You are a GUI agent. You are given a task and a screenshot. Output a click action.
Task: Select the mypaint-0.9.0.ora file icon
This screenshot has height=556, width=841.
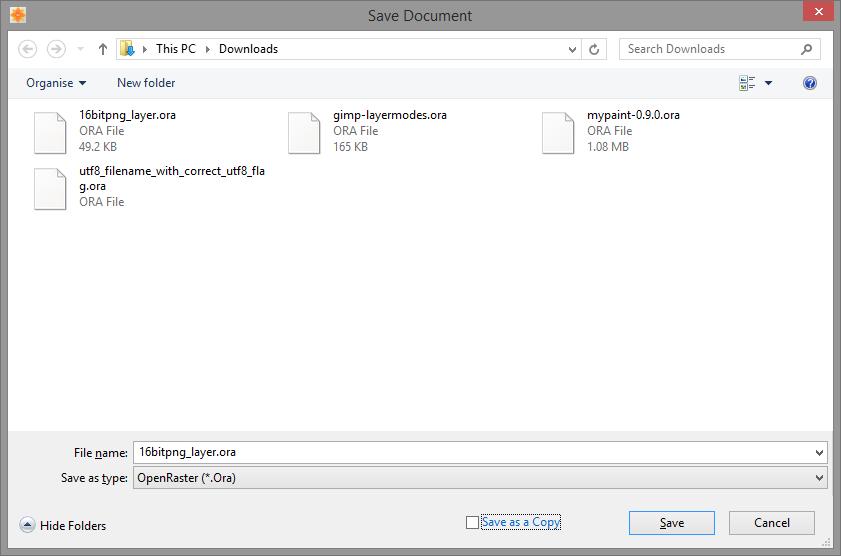[x=558, y=133]
